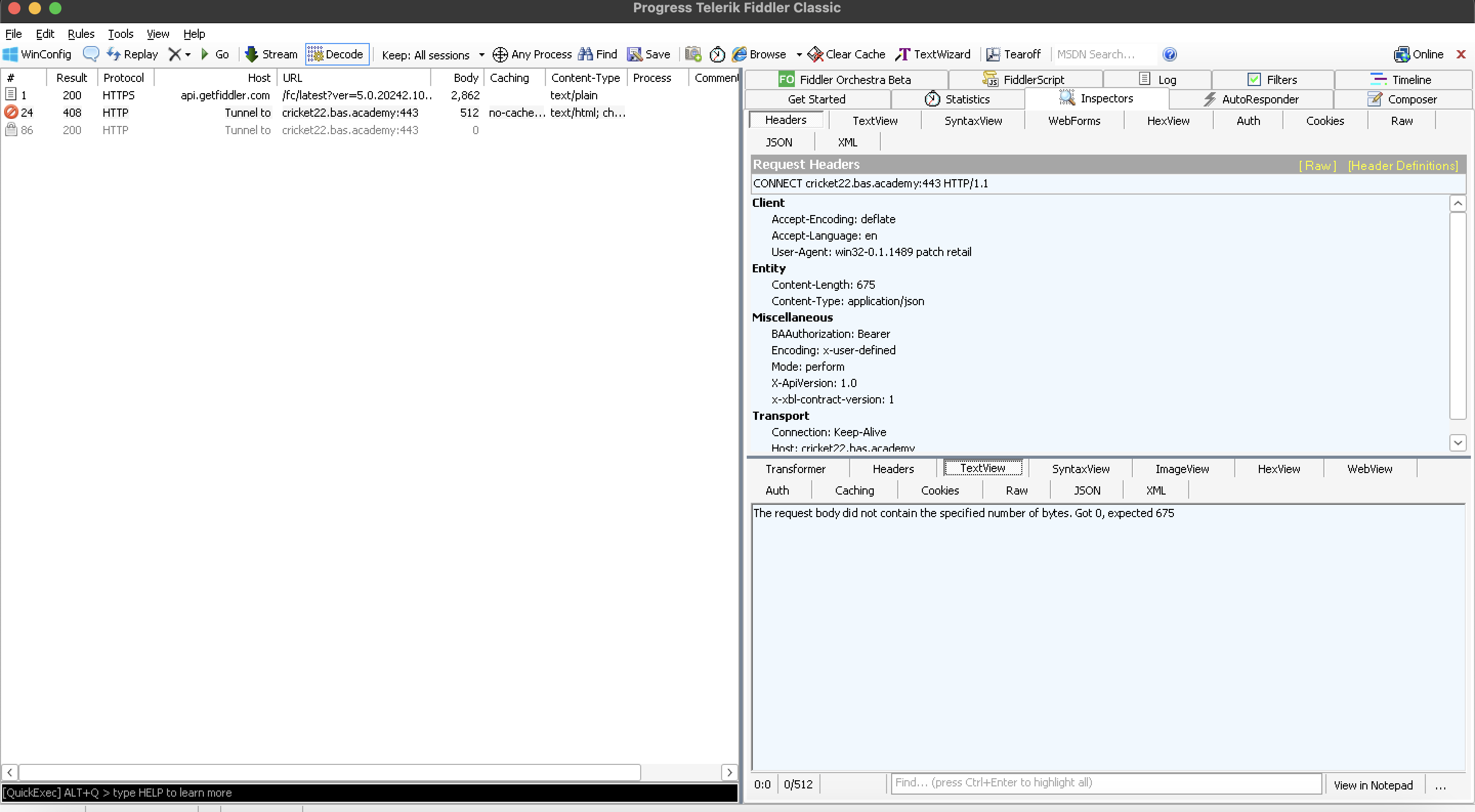
Task: Click the timer stopwatch toolbar icon
Action: pyautogui.click(x=717, y=54)
